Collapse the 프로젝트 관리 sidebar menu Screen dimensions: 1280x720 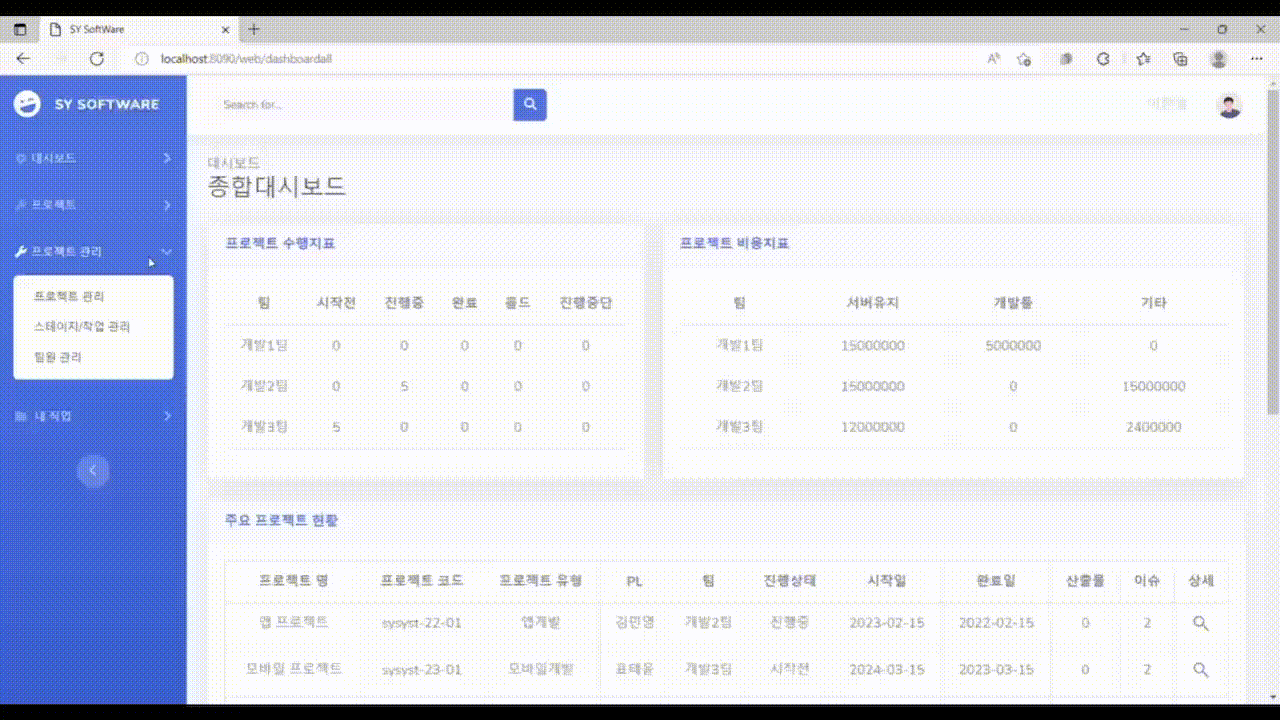93,251
